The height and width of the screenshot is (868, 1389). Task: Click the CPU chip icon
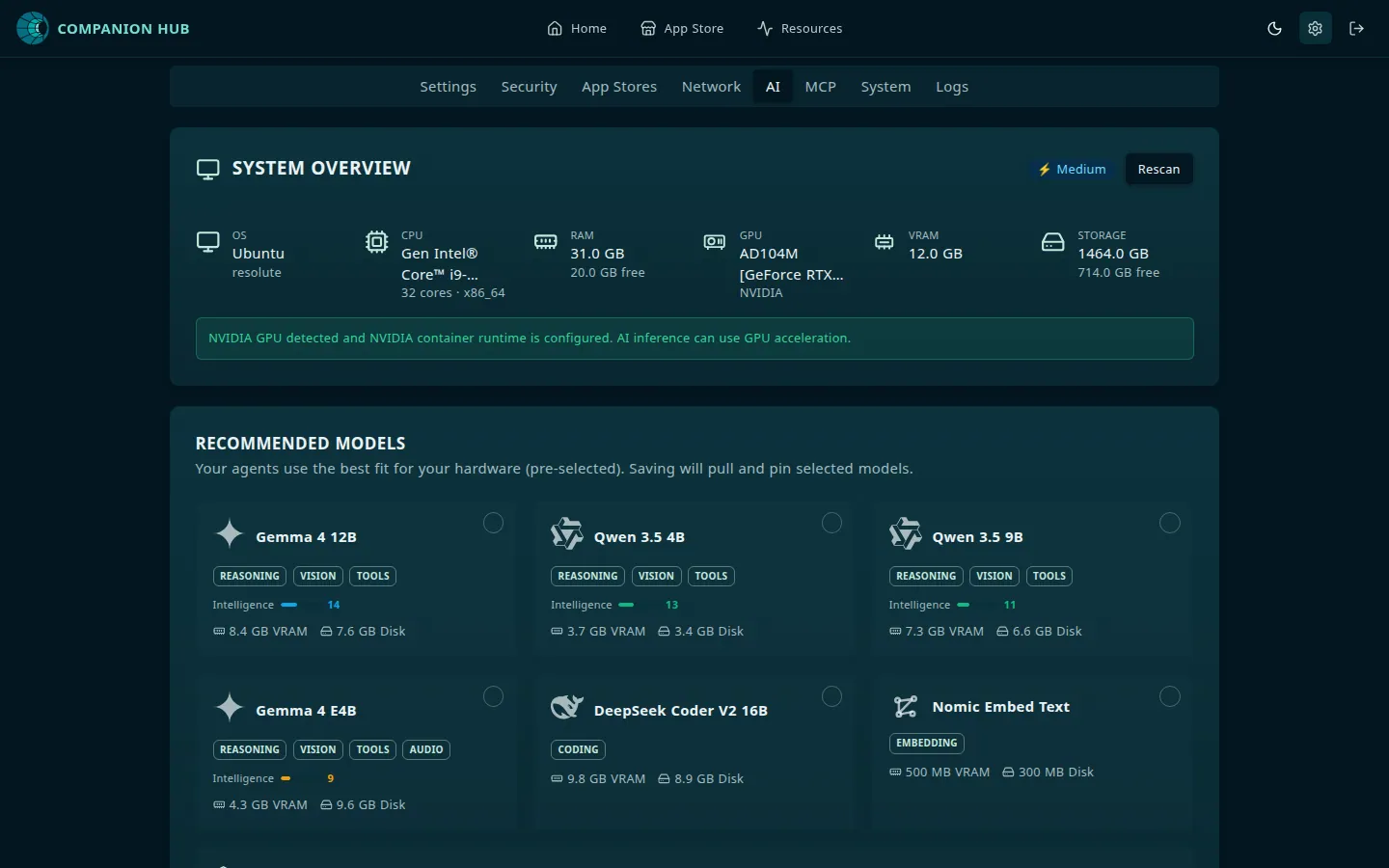point(376,242)
